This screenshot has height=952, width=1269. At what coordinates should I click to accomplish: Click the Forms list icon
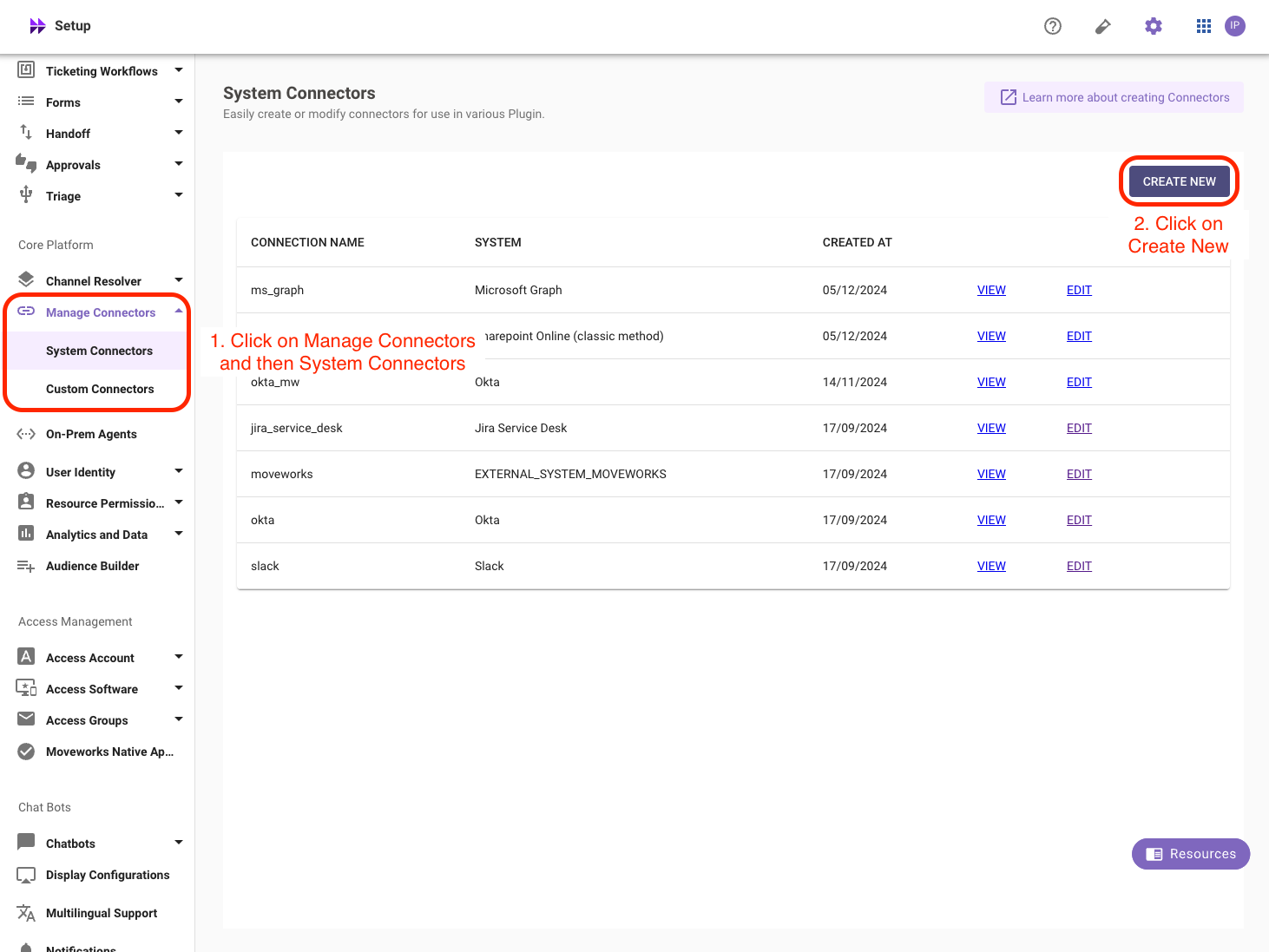(26, 102)
